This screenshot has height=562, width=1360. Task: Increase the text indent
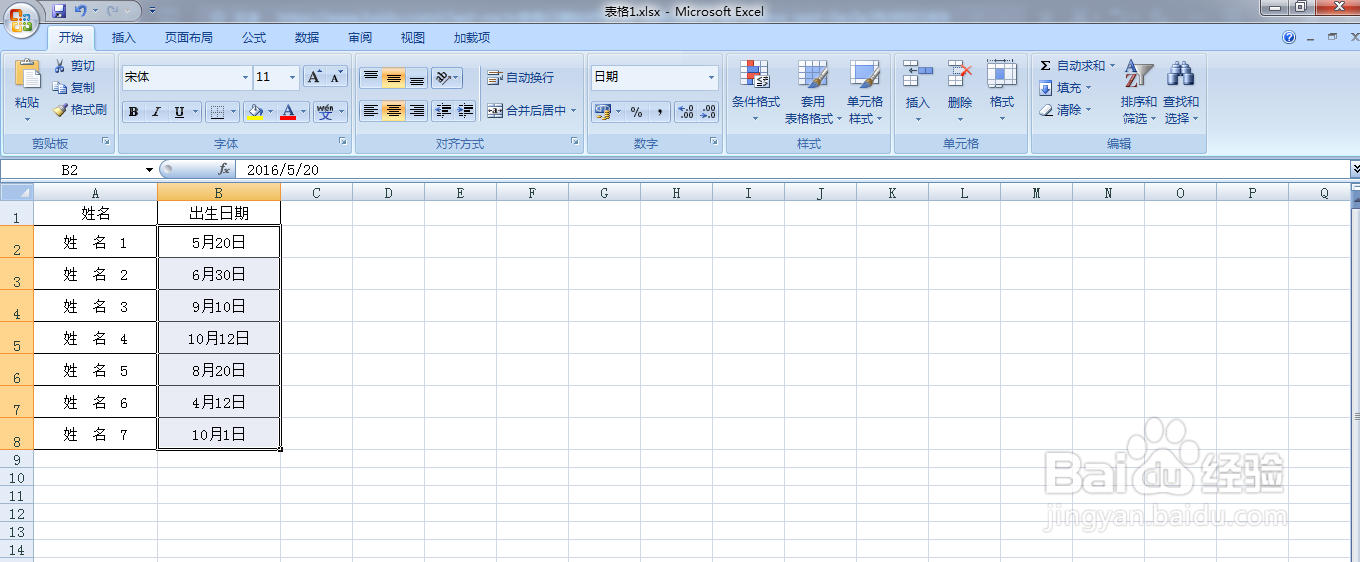(x=466, y=111)
